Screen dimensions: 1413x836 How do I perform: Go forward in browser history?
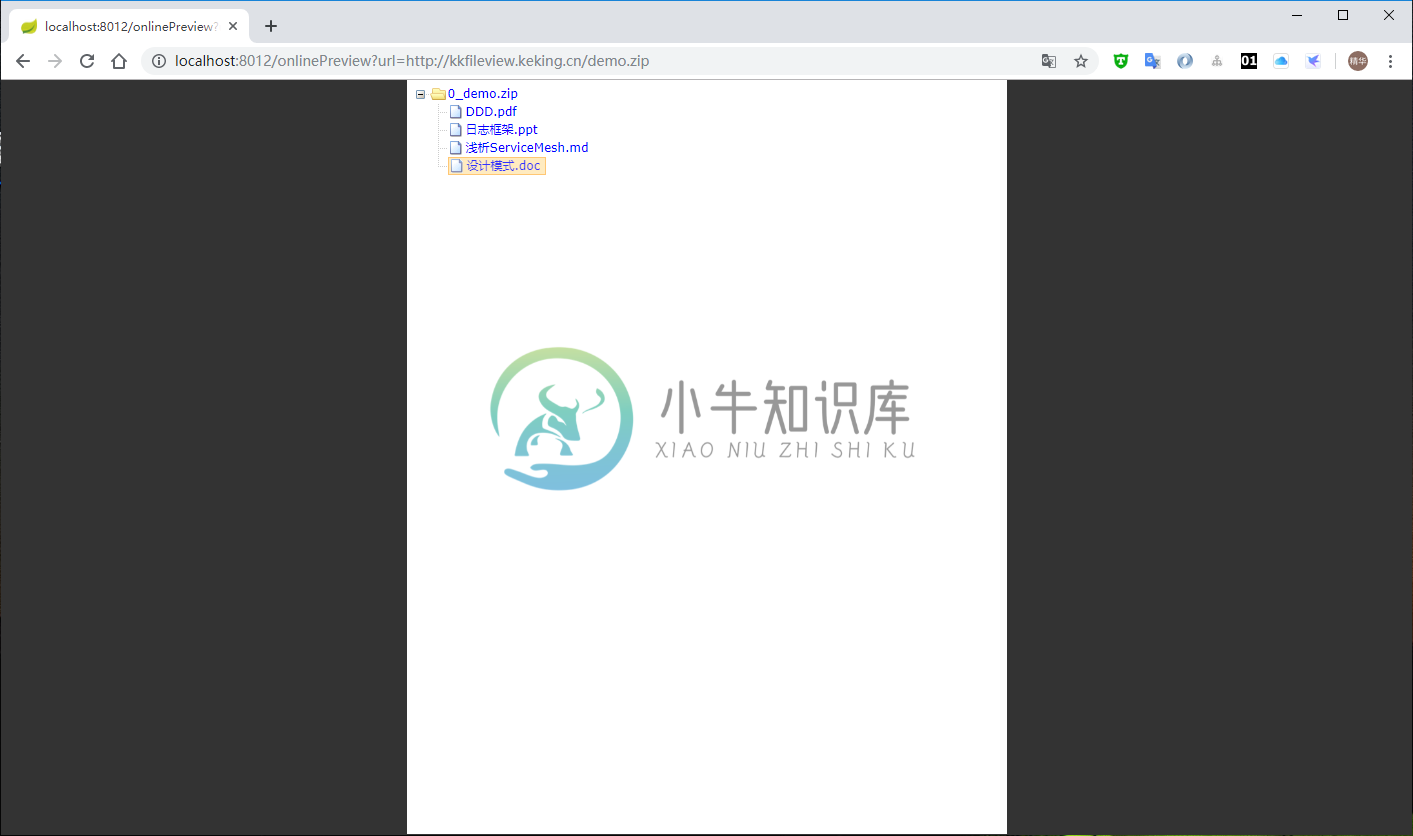pos(55,61)
